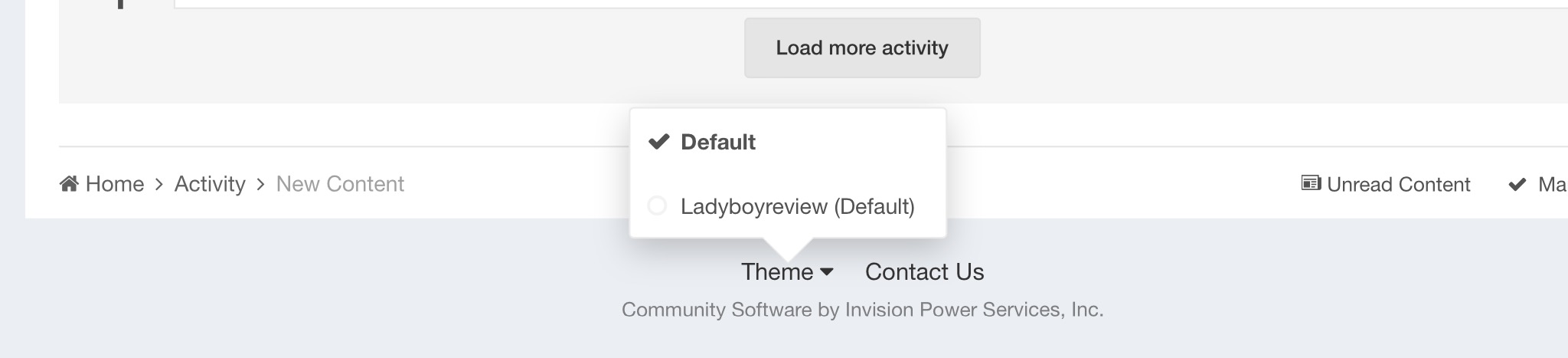Viewport: 1568px width, 358px height.
Task: Click the Unread Content newspaper icon
Action: 1311,184
